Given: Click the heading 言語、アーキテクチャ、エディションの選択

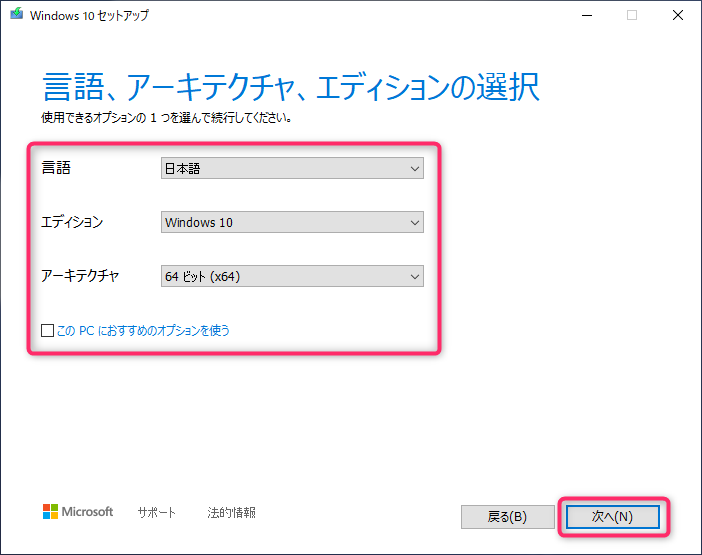Looking at the screenshot, I should (291, 87).
